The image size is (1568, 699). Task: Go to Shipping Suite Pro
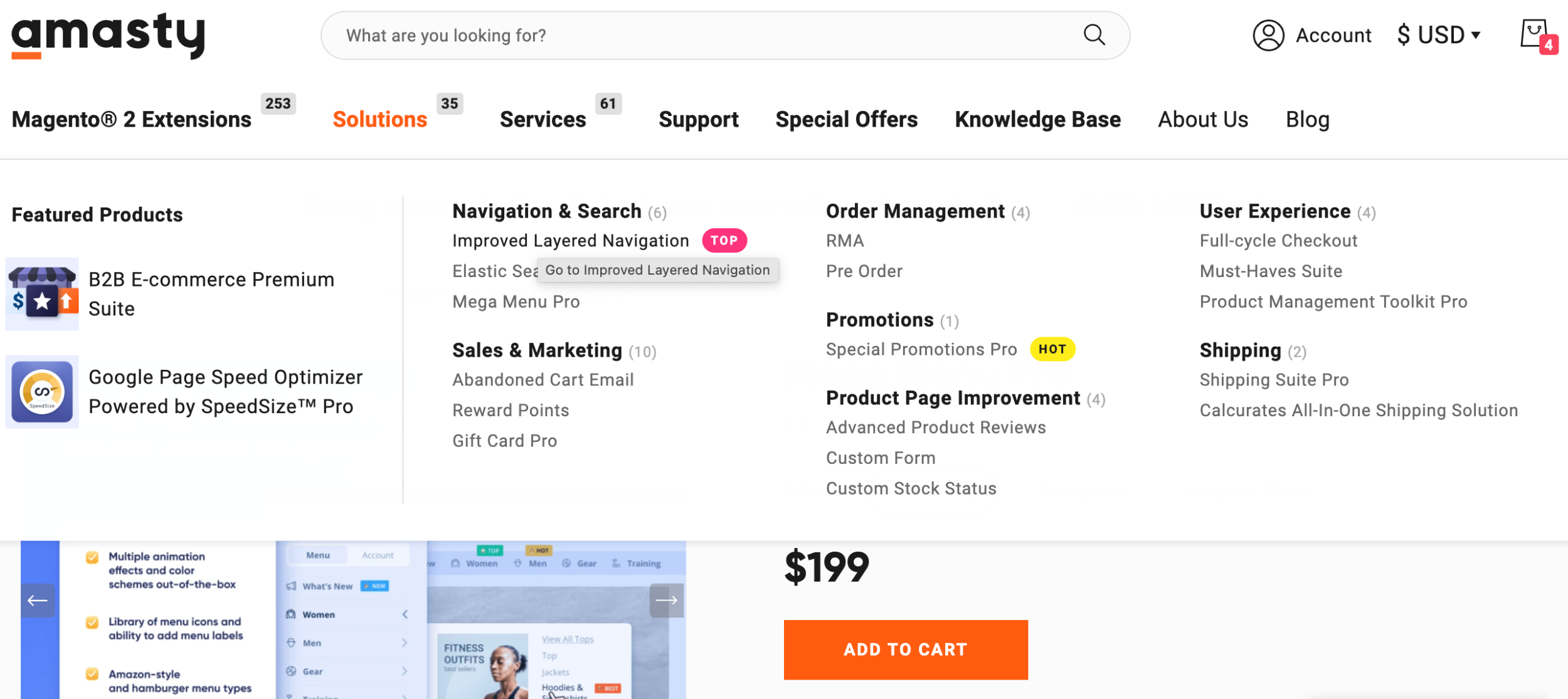point(1274,380)
